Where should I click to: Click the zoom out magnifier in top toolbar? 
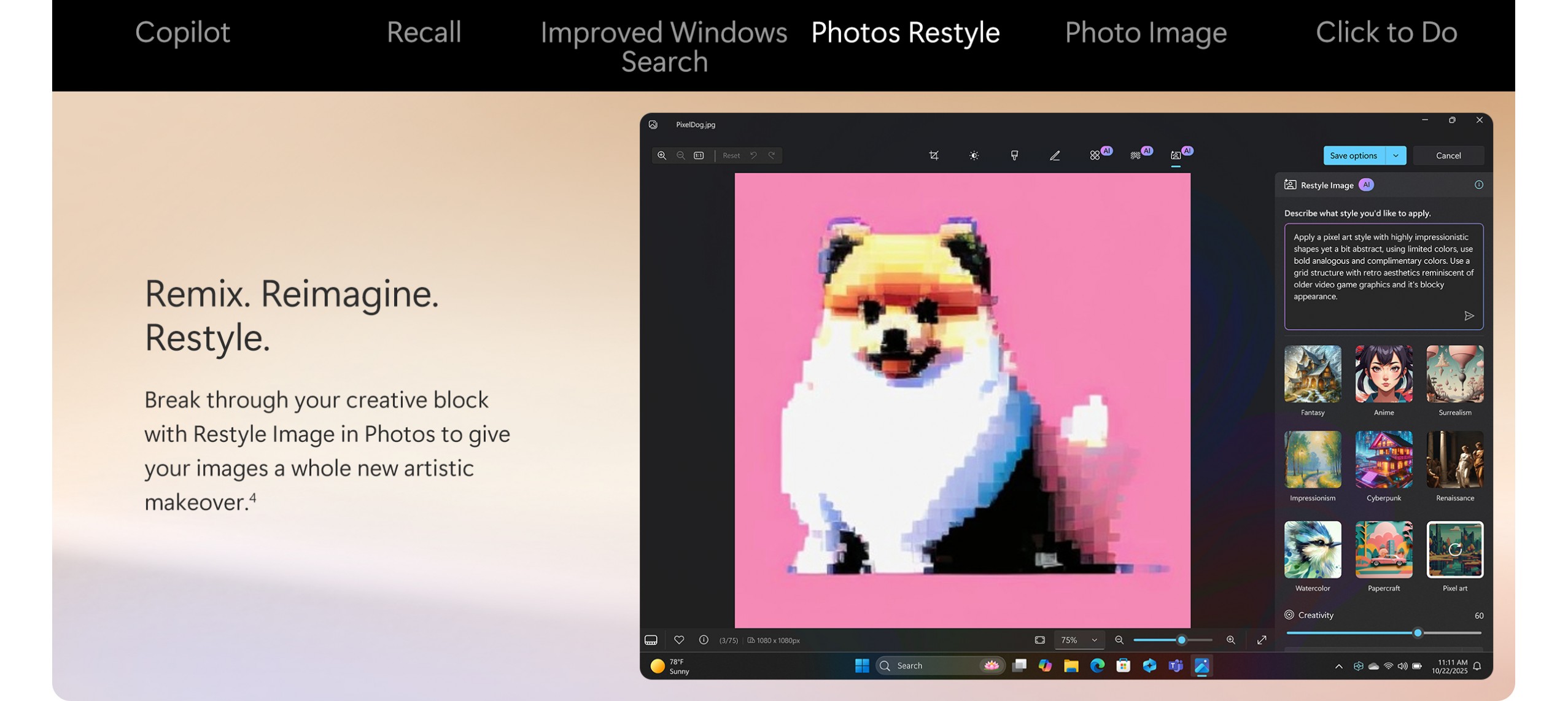point(680,155)
